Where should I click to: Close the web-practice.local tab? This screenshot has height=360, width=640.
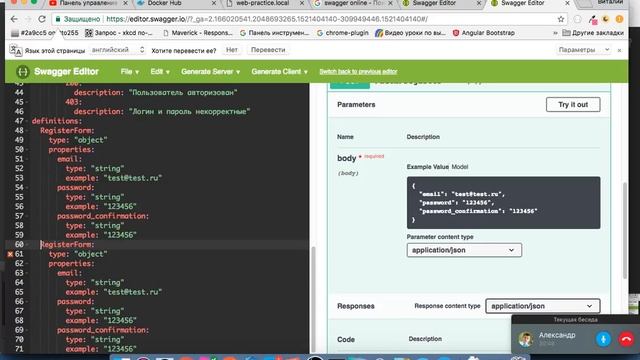302,3
